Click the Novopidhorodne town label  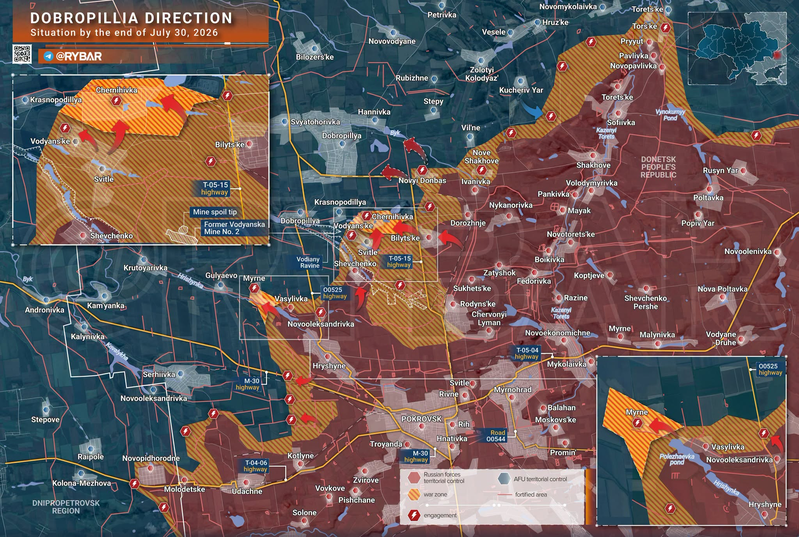151,459
